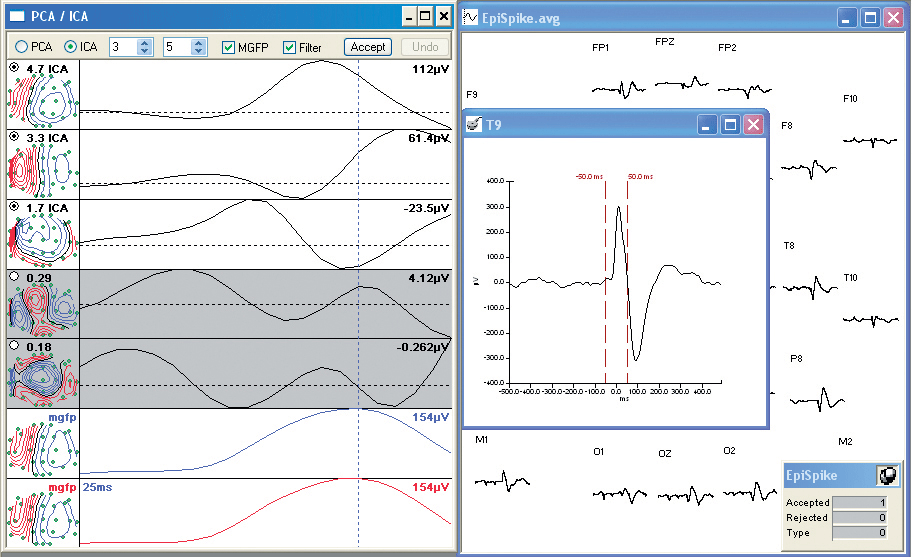Select the 4.7 ICA topographic map
Viewport: 912px width, 557px height.
(42, 98)
